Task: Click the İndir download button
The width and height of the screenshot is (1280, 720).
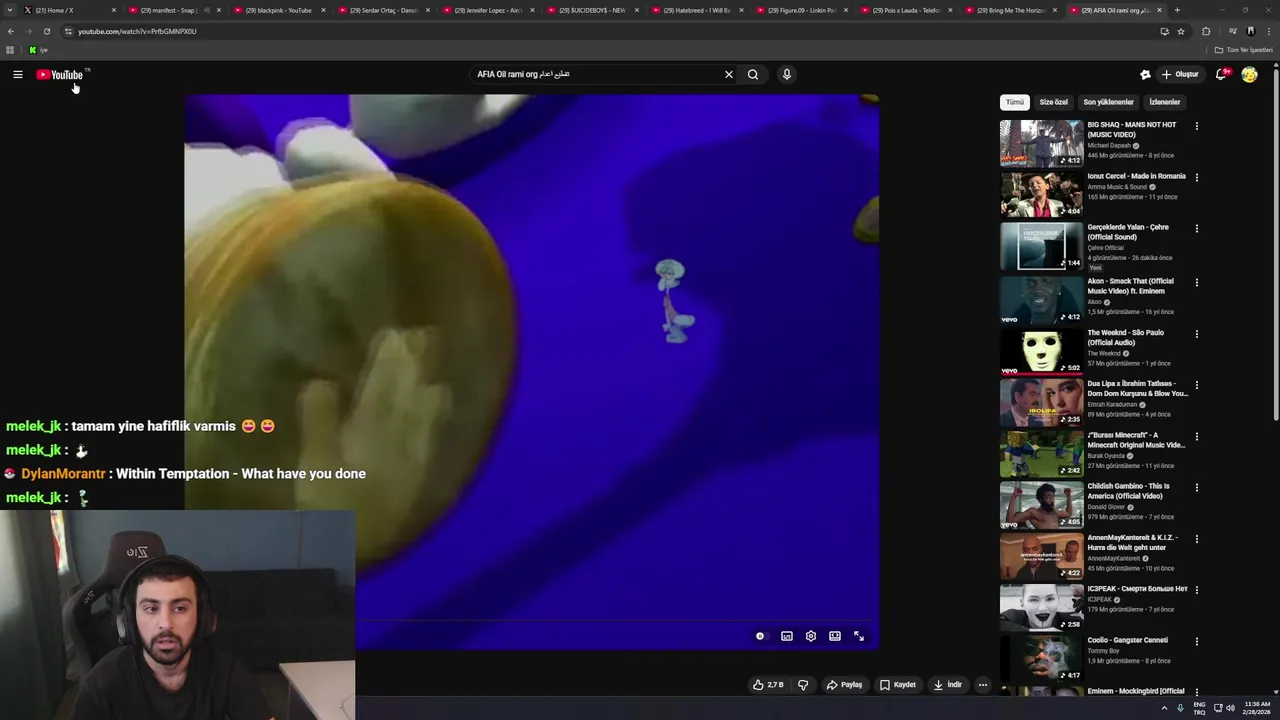Action: (x=947, y=685)
